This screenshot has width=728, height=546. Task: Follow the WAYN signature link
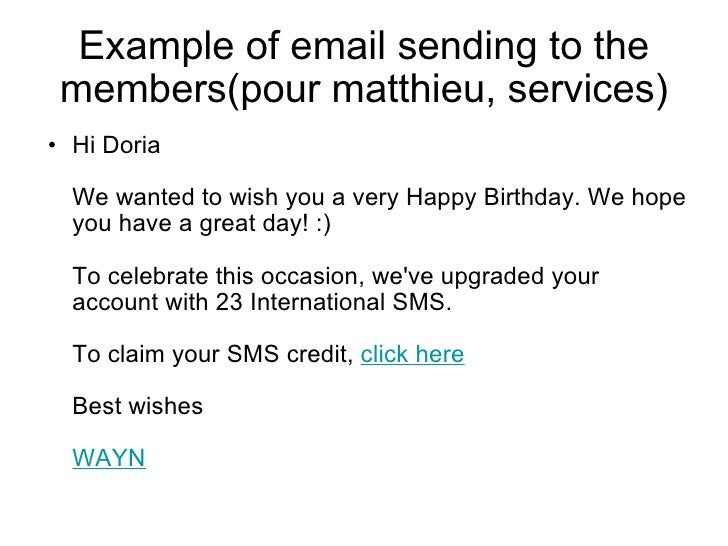pos(109,458)
